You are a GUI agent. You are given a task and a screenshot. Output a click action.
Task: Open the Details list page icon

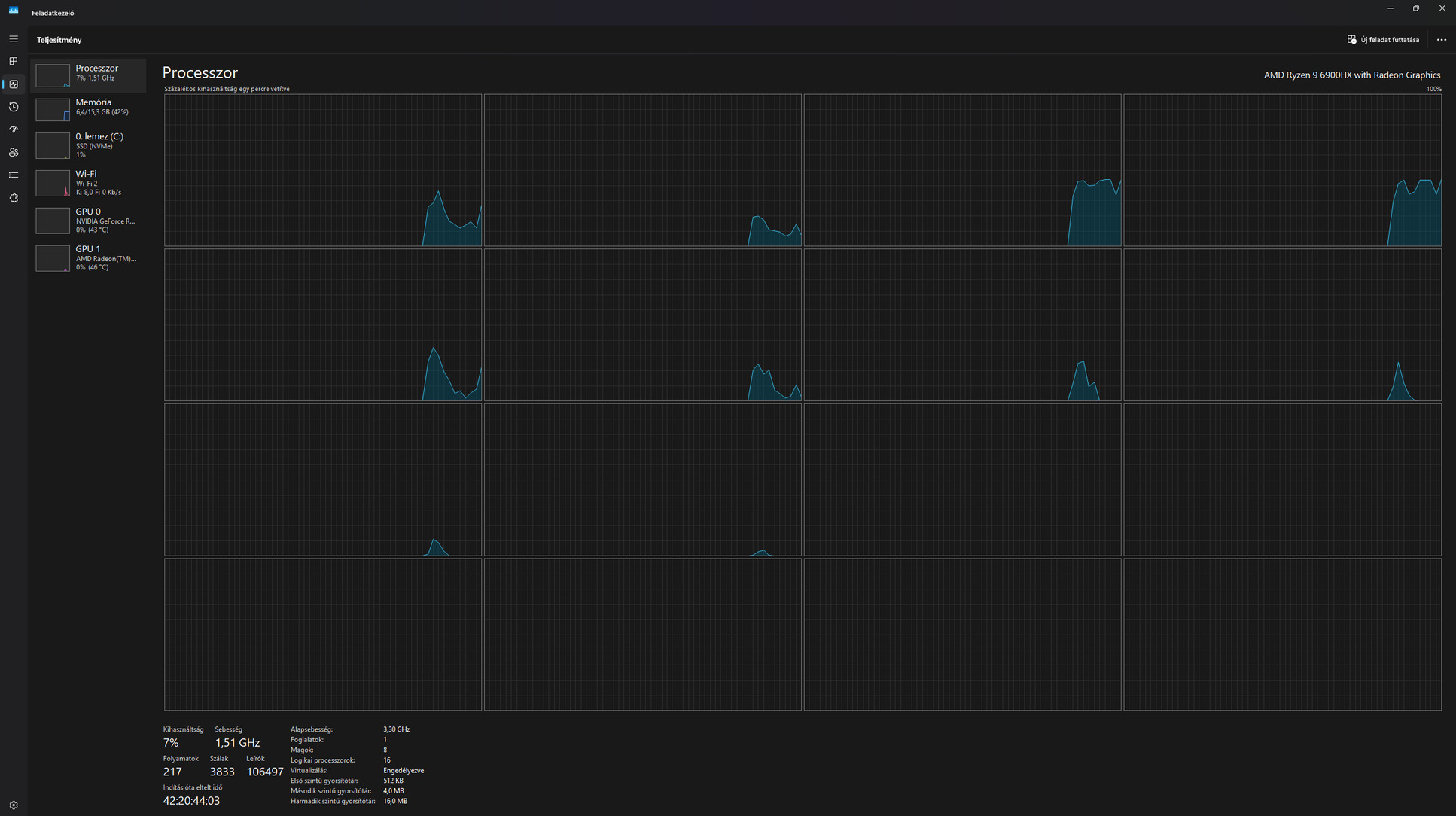14,175
